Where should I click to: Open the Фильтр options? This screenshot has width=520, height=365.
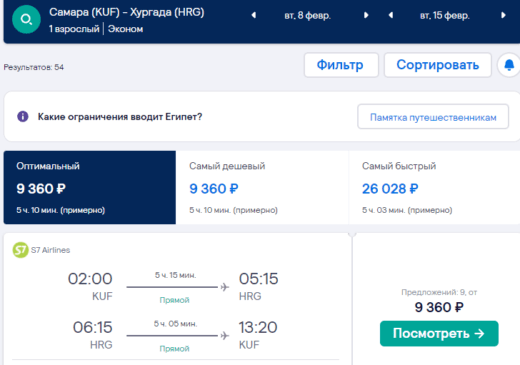coord(341,65)
